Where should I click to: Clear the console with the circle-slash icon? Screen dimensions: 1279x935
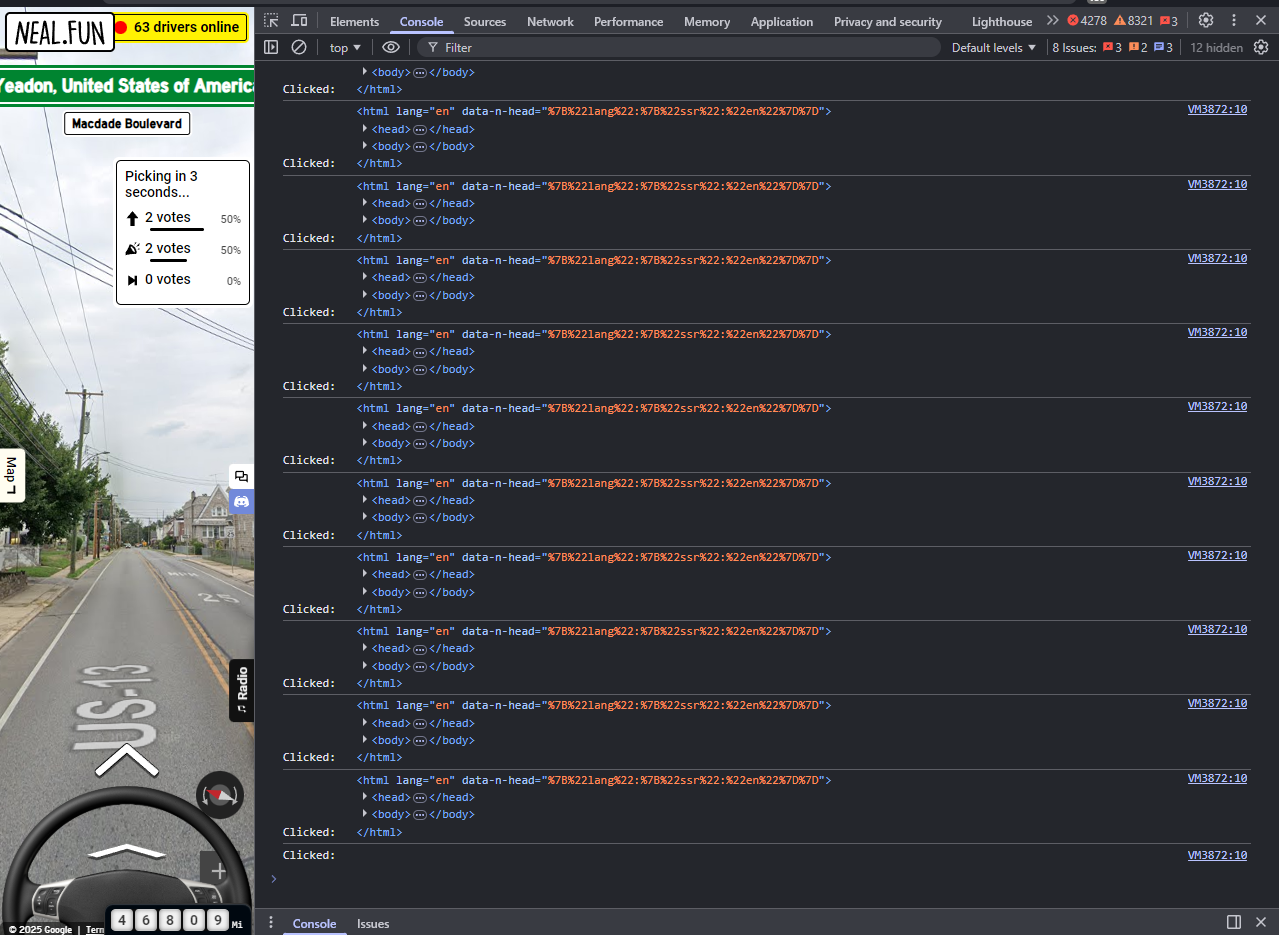[299, 47]
